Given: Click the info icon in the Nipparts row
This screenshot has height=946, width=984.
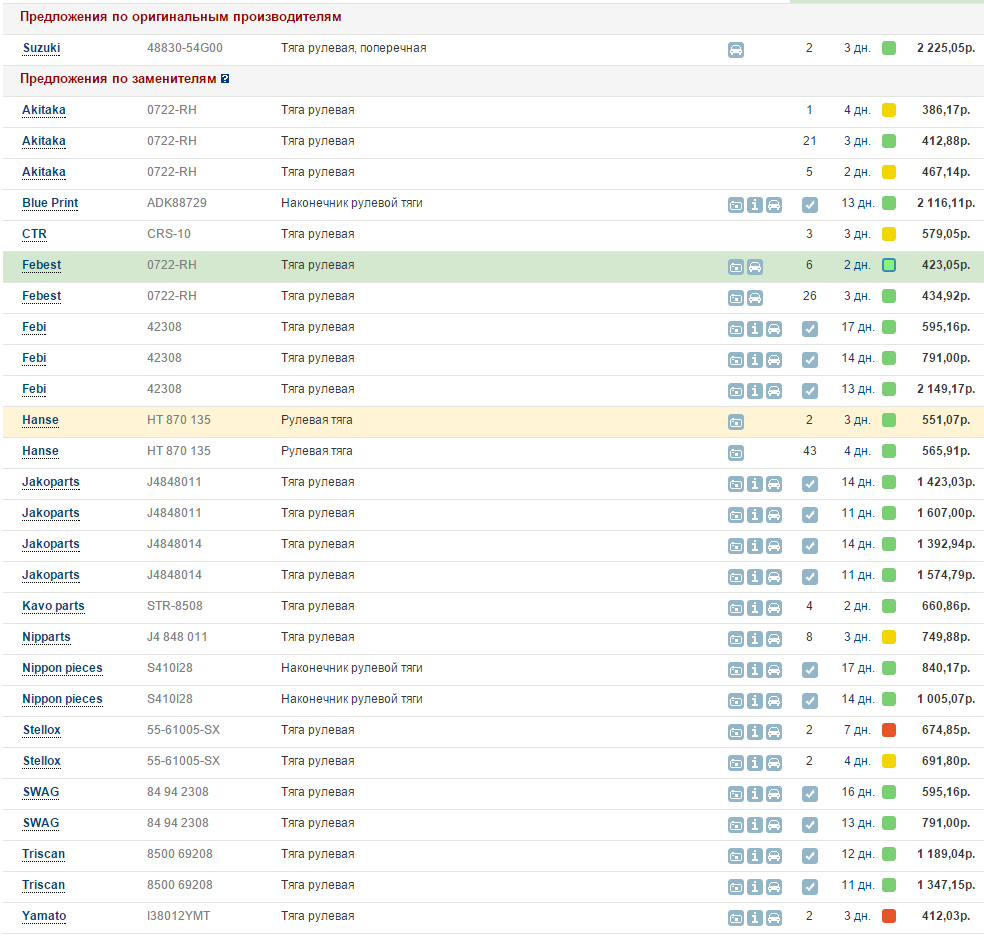Looking at the screenshot, I should click(755, 638).
